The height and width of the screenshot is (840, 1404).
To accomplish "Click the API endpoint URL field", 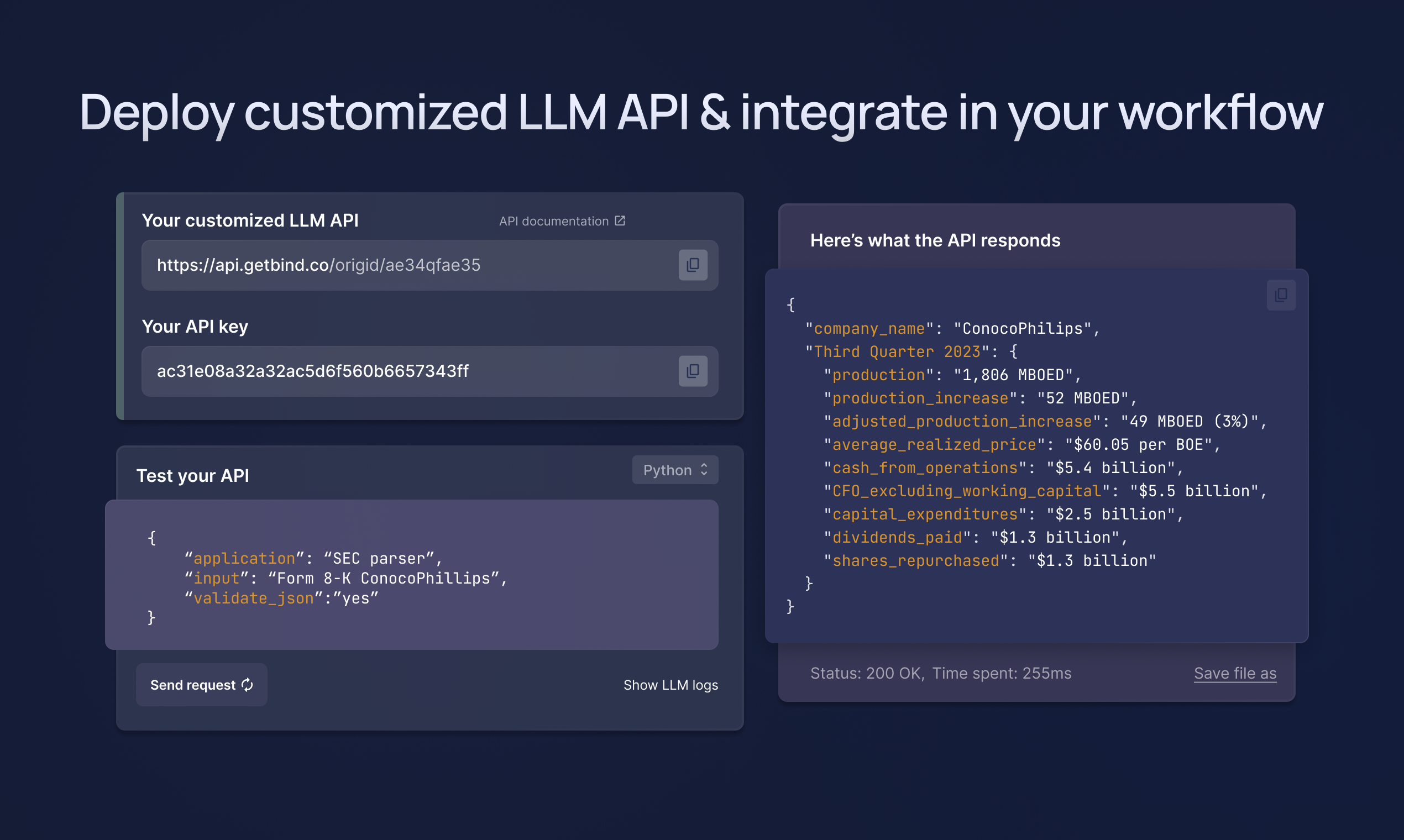I will pyautogui.click(x=396, y=265).
